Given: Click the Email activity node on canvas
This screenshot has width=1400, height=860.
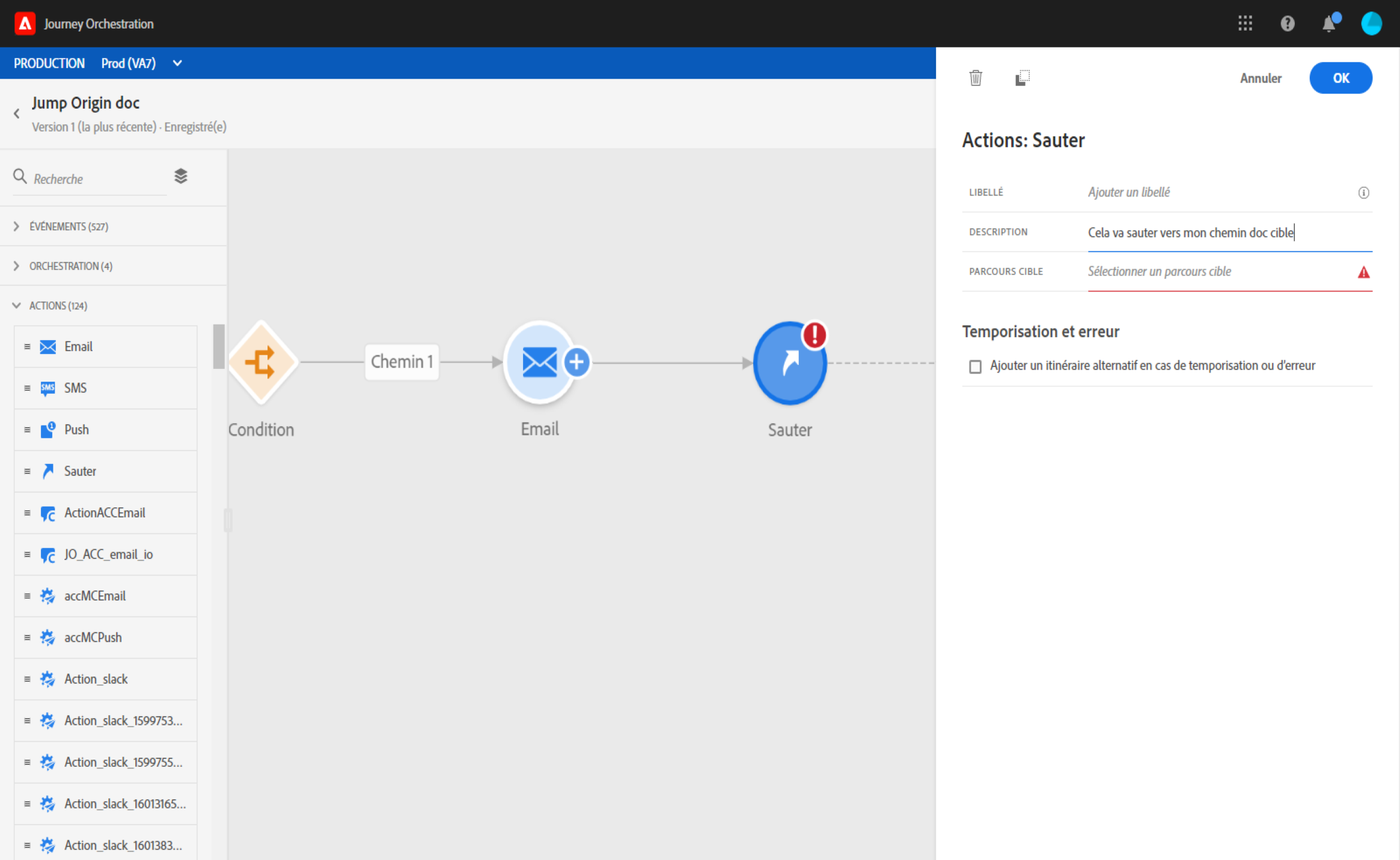Looking at the screenshot, I should pos(539,362).
